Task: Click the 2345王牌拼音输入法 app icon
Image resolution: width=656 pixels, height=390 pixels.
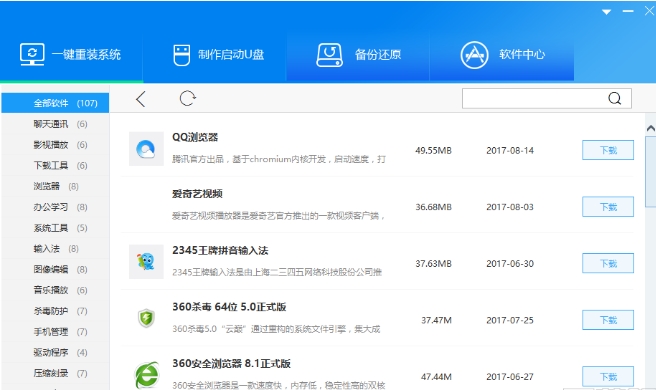Action: (146, 262)
